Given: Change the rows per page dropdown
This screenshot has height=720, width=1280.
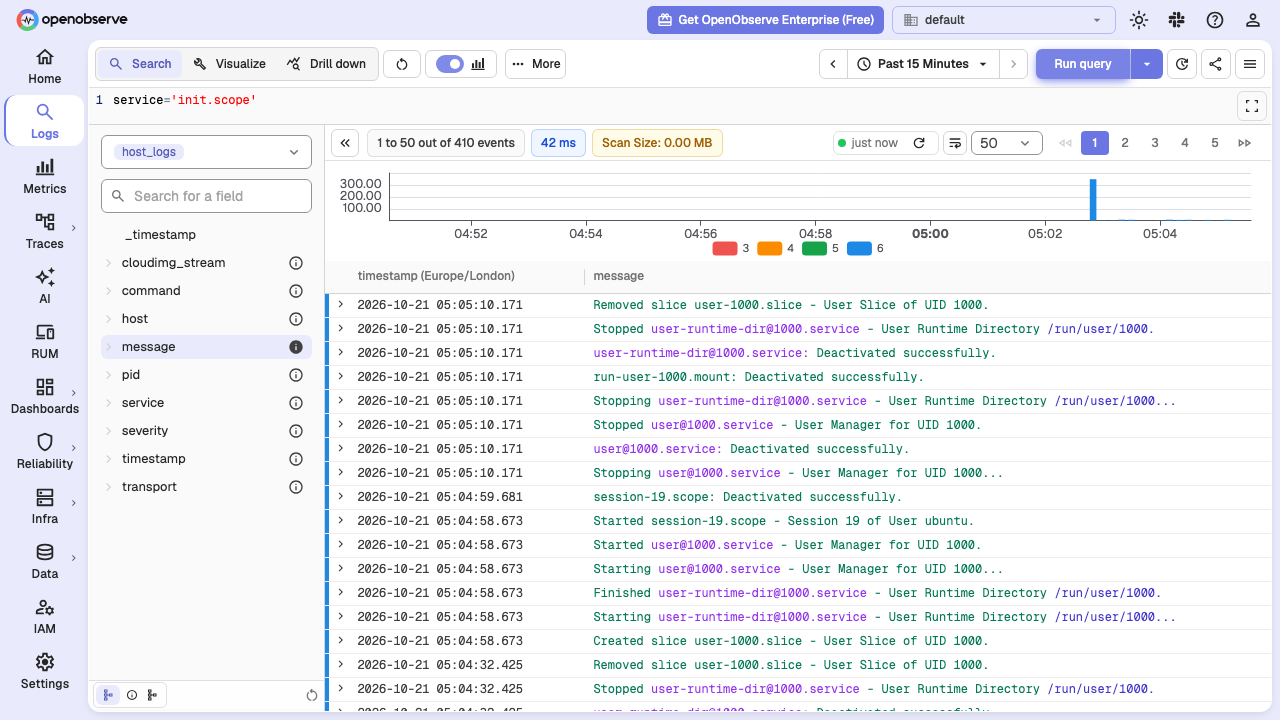Looking at the screenshot, I should point(1007,143).
